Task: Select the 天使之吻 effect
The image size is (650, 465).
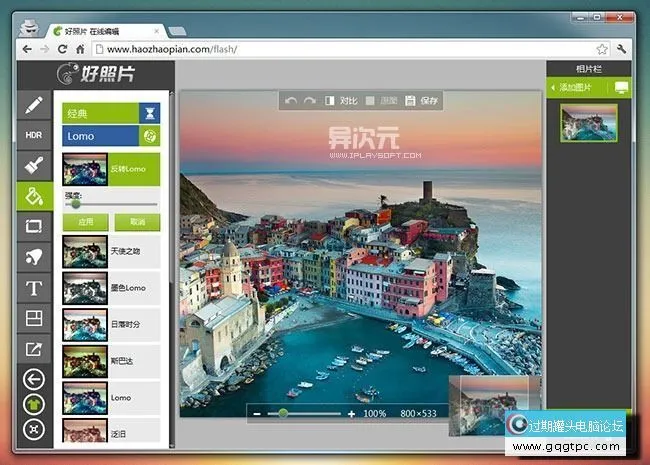Action: 111,252
